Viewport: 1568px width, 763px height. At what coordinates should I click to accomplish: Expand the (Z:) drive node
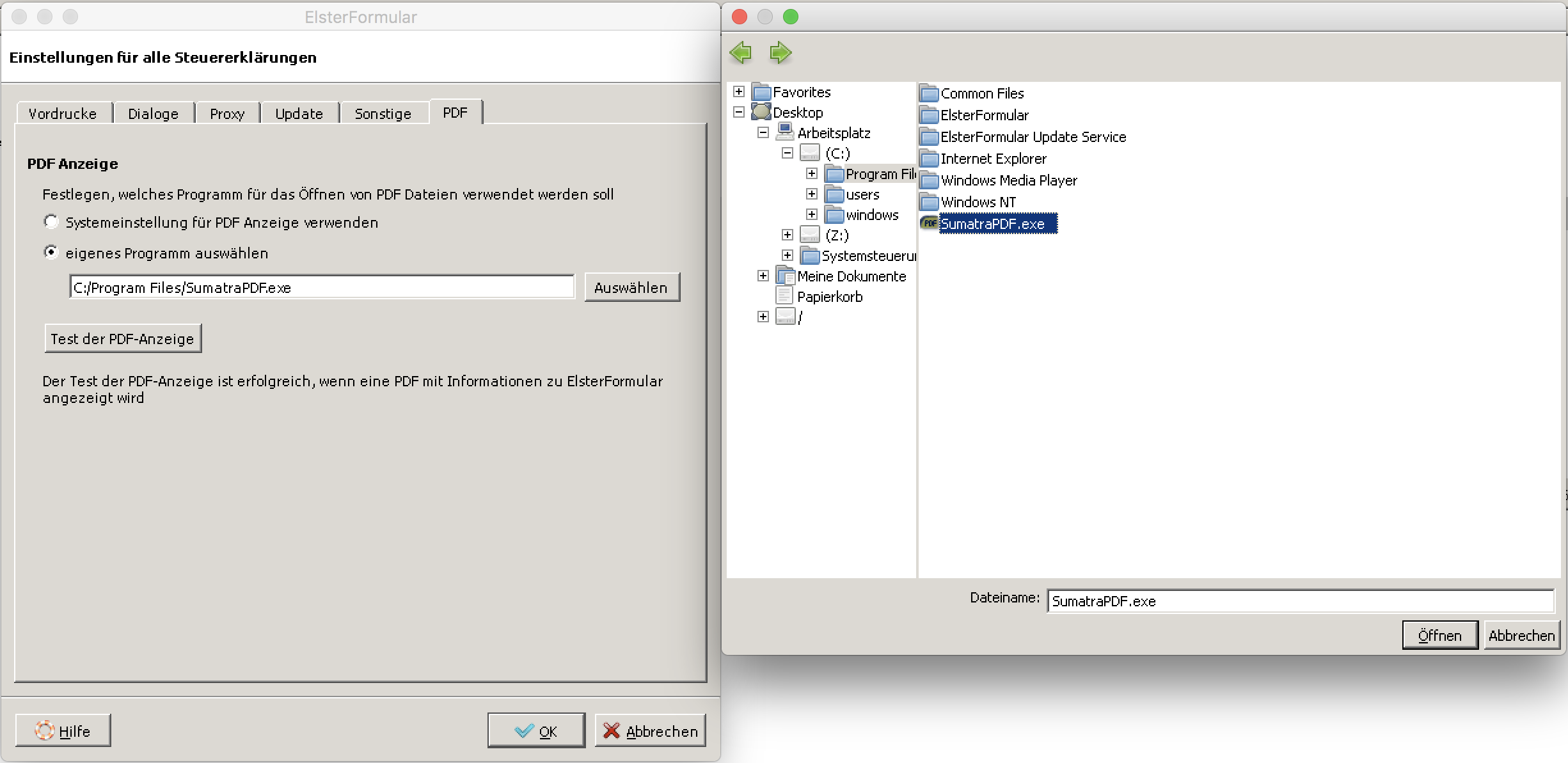coord(788,235)
